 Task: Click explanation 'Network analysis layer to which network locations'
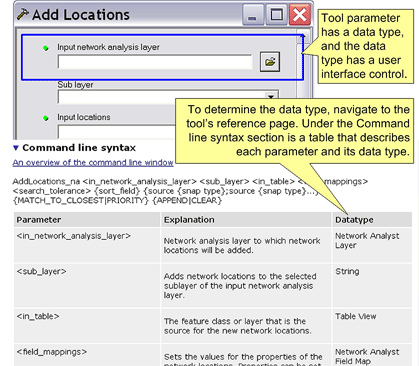click(x=242, y=245)
